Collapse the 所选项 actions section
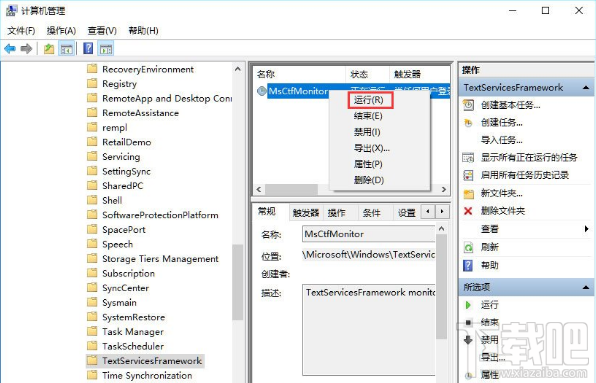 click(x=586, y=287)
